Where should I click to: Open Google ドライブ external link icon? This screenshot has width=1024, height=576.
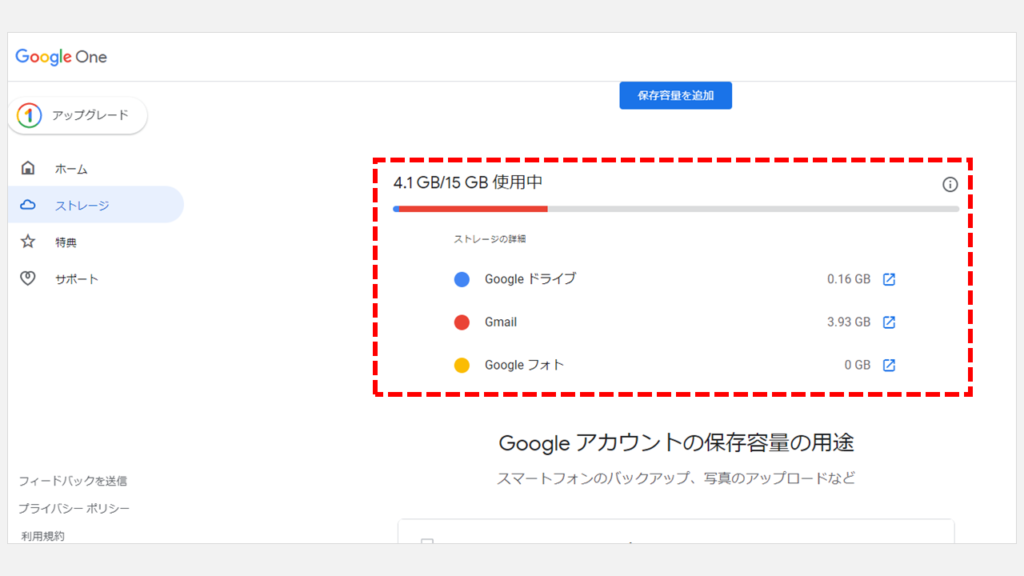point(889,280)
